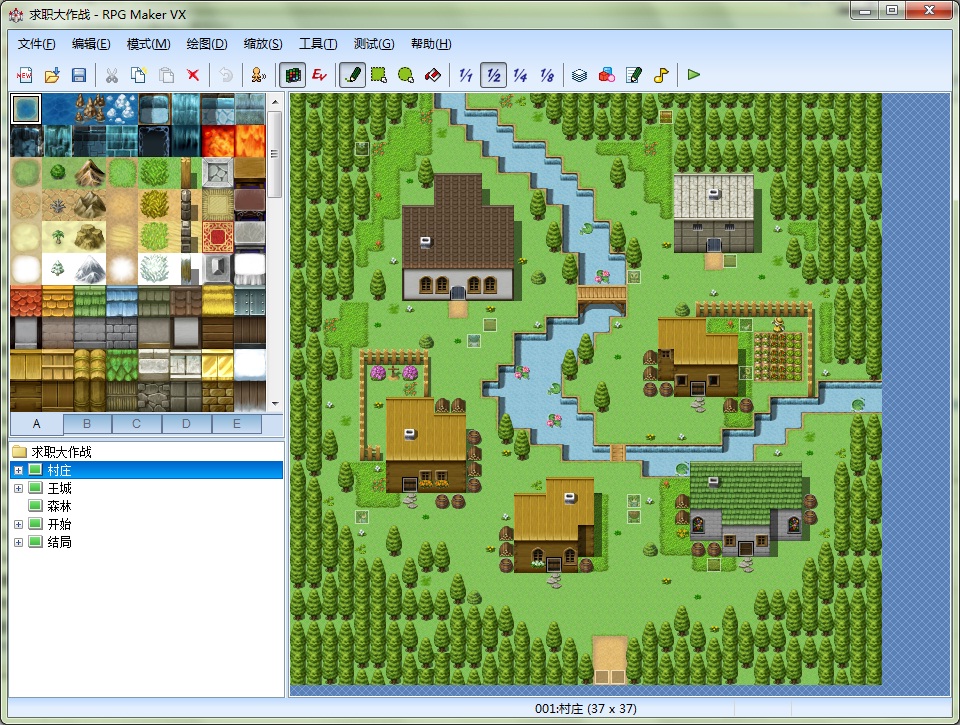Open the 模式(M) menu

click(x=148, y=43)
